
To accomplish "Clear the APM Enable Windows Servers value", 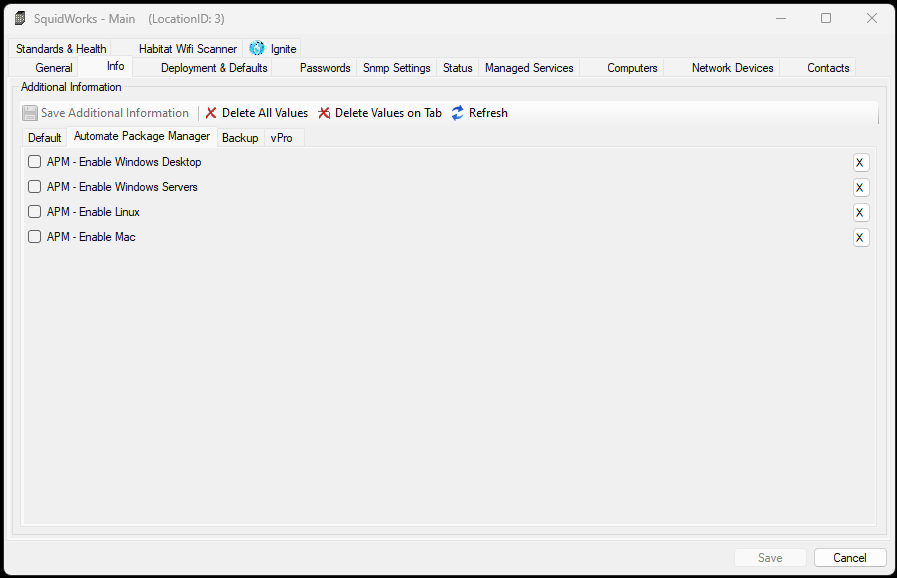I will click(861, 188).
